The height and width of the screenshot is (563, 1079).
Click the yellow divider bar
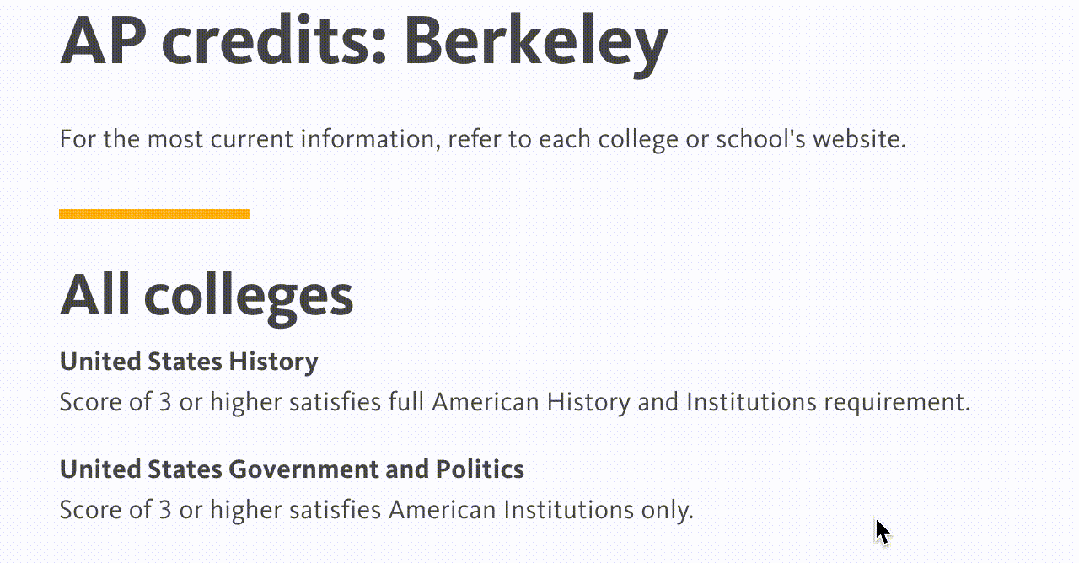tap(154, 213)
